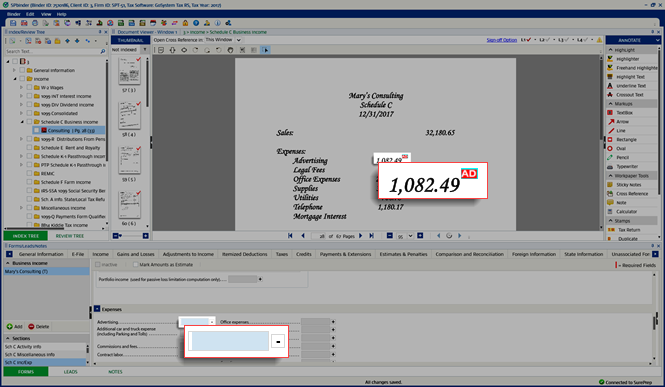Go to the first page in viewer
The width and height of the screenshot is (665, 387).
click(290, 236)
